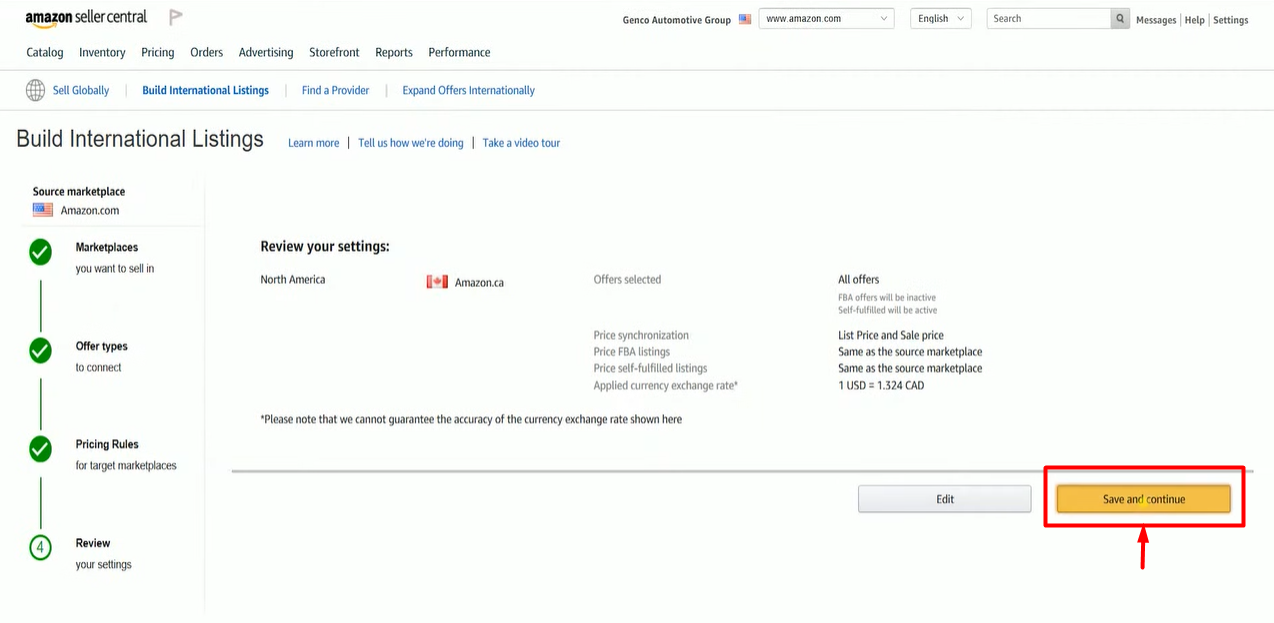Click the 'Source marketplace' heading
This screenshot has height=623, width=1274.
[79, 191]
